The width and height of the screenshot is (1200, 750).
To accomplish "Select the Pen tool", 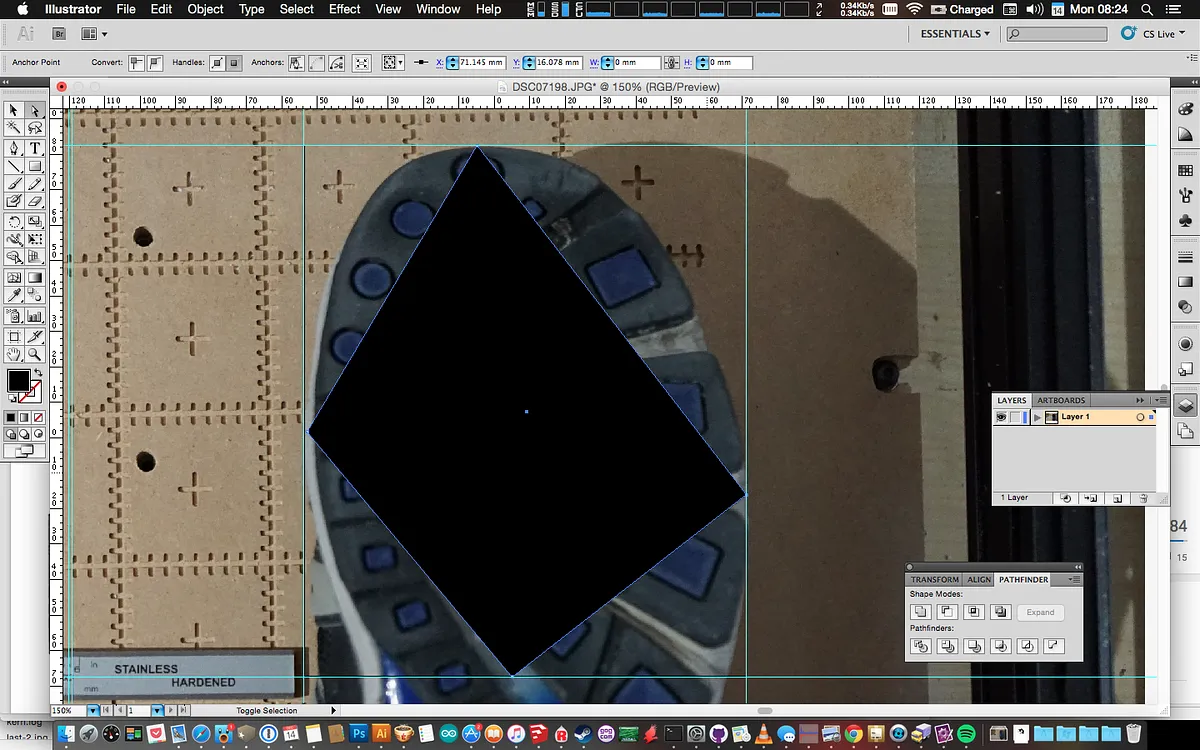I will click(14, 148).
